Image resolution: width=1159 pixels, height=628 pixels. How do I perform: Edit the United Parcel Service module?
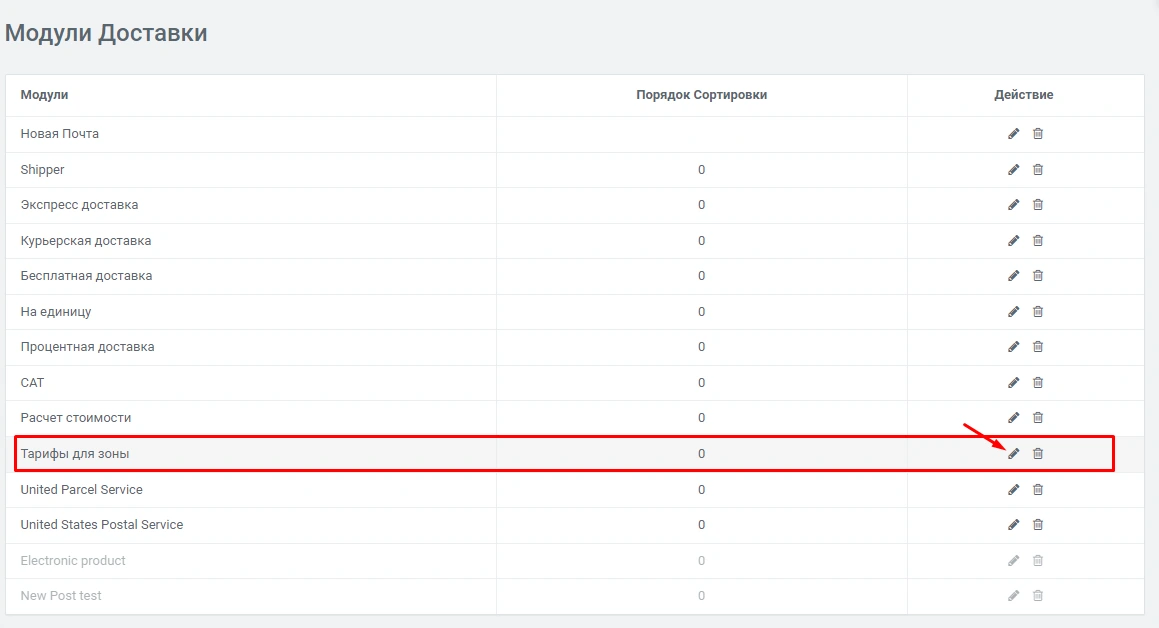click(x=1013, y=490)
